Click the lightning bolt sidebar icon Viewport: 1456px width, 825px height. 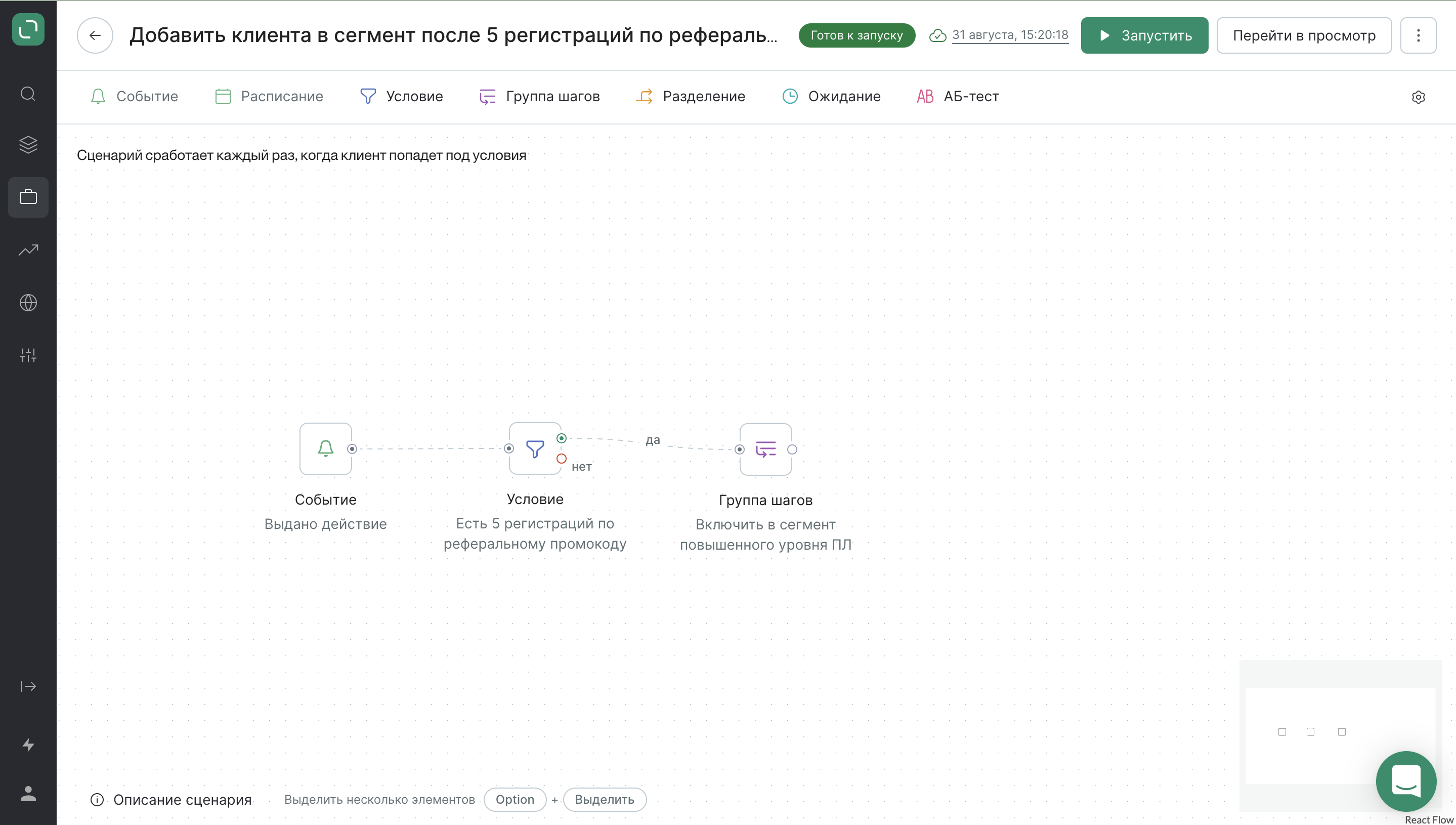[28, 745]
